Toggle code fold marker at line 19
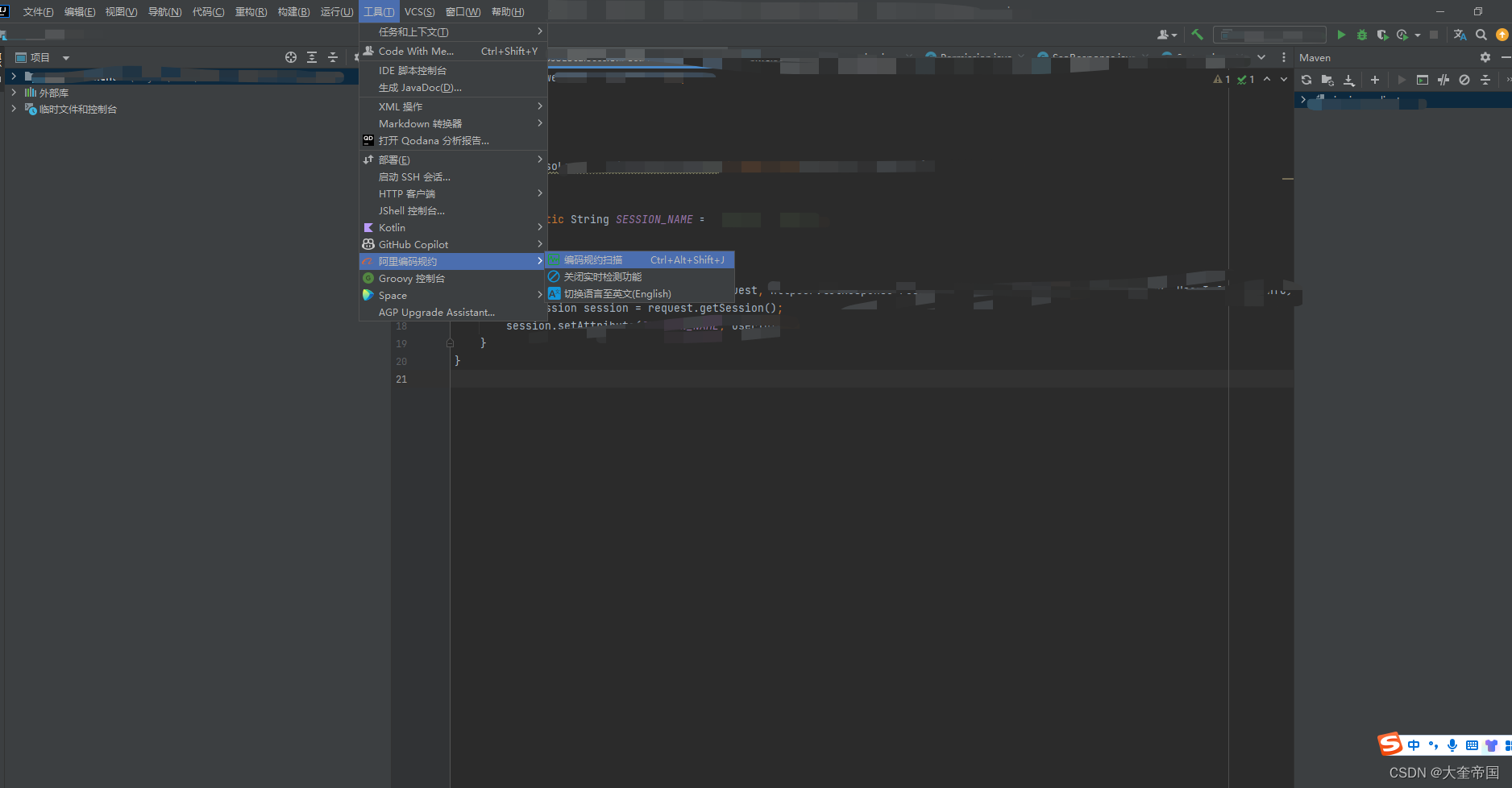The image size is (1512, 788). tap(450, 343)
